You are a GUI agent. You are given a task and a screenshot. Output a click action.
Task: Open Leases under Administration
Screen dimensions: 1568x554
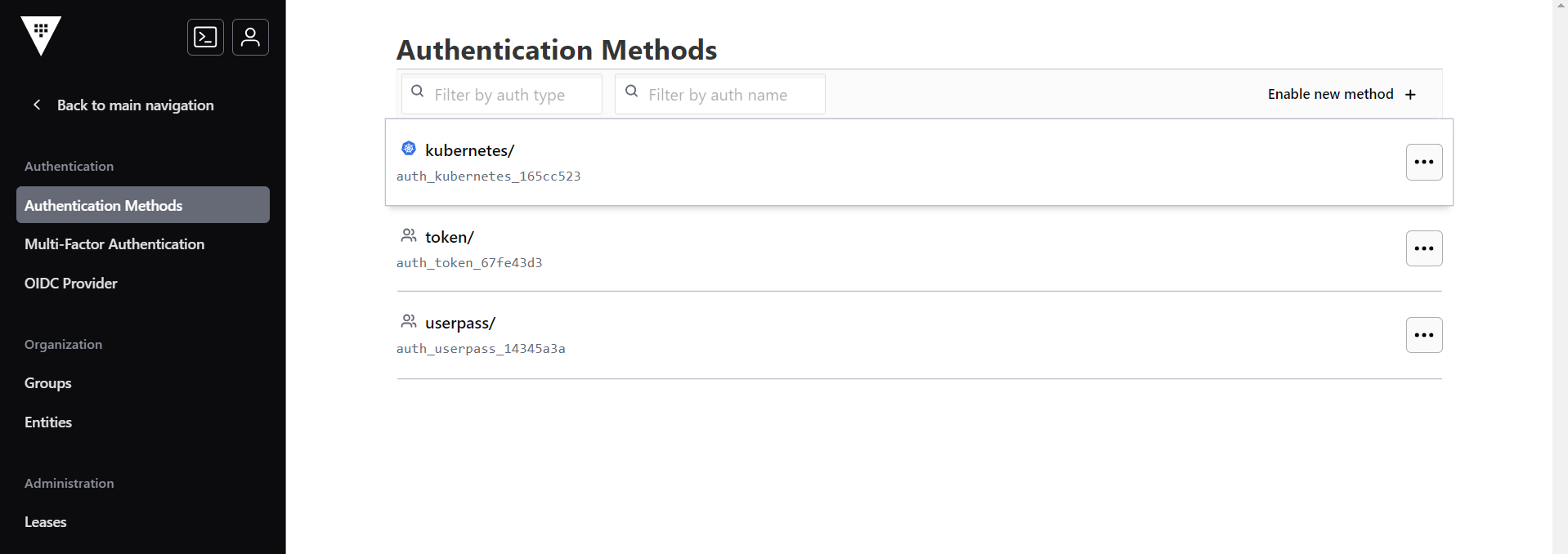46,522
